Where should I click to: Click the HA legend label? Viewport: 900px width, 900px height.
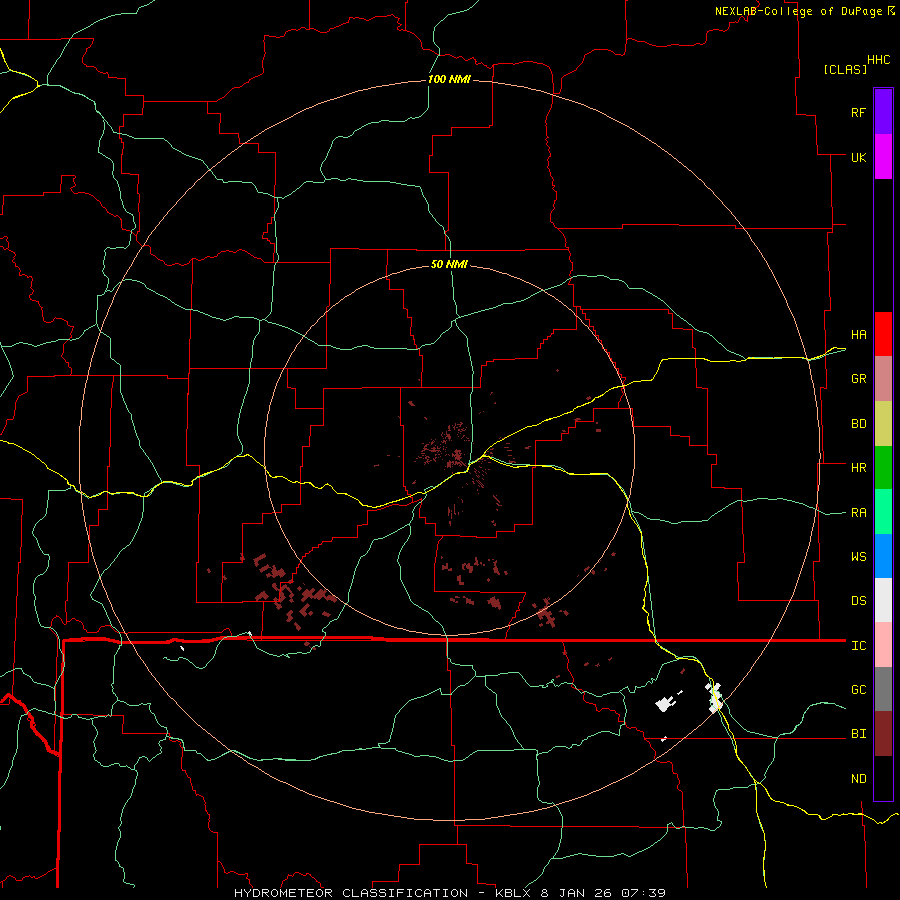(858, 335)
